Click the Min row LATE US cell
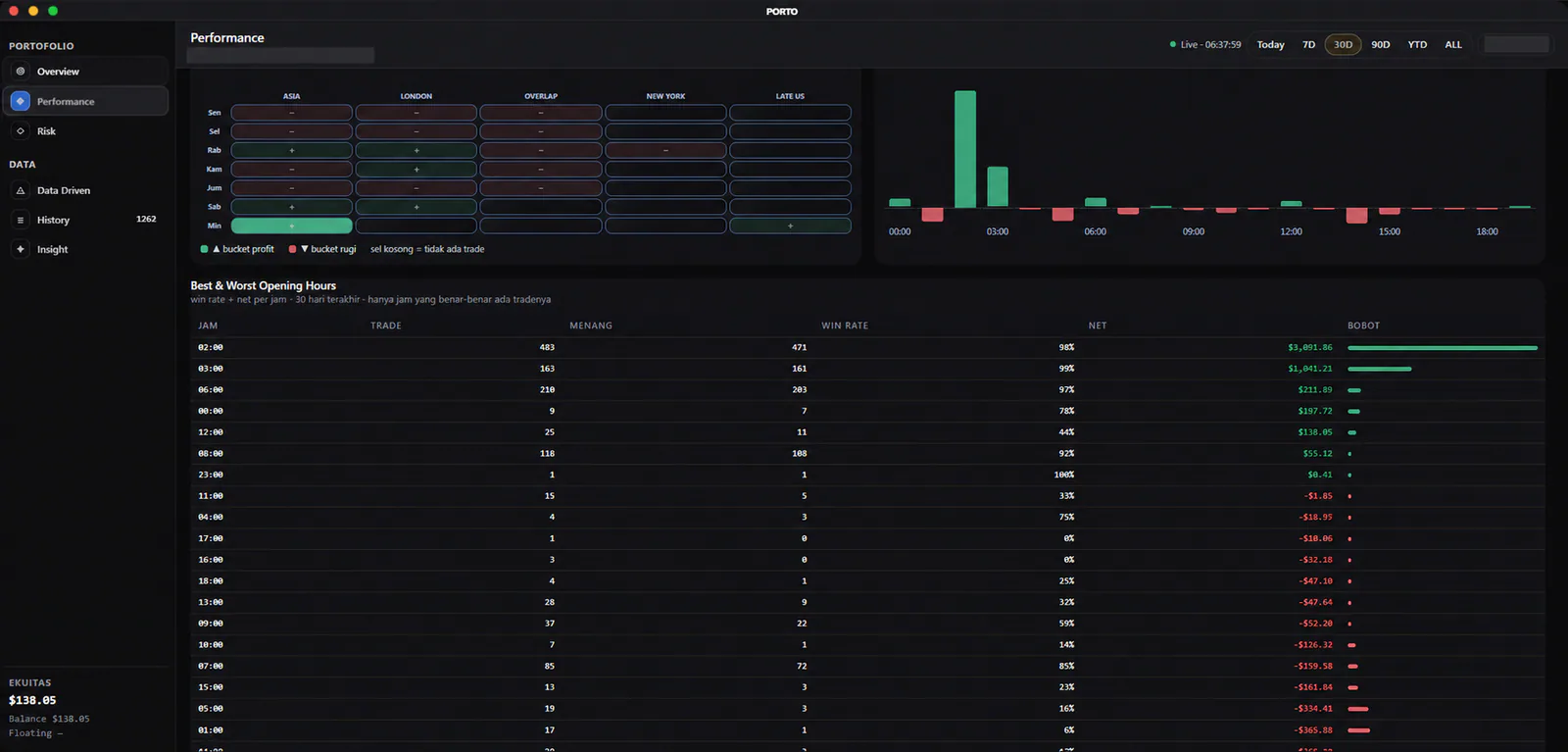Image resolution: width=1568 pixels, height=752 pixels. (x=790, y=226)
